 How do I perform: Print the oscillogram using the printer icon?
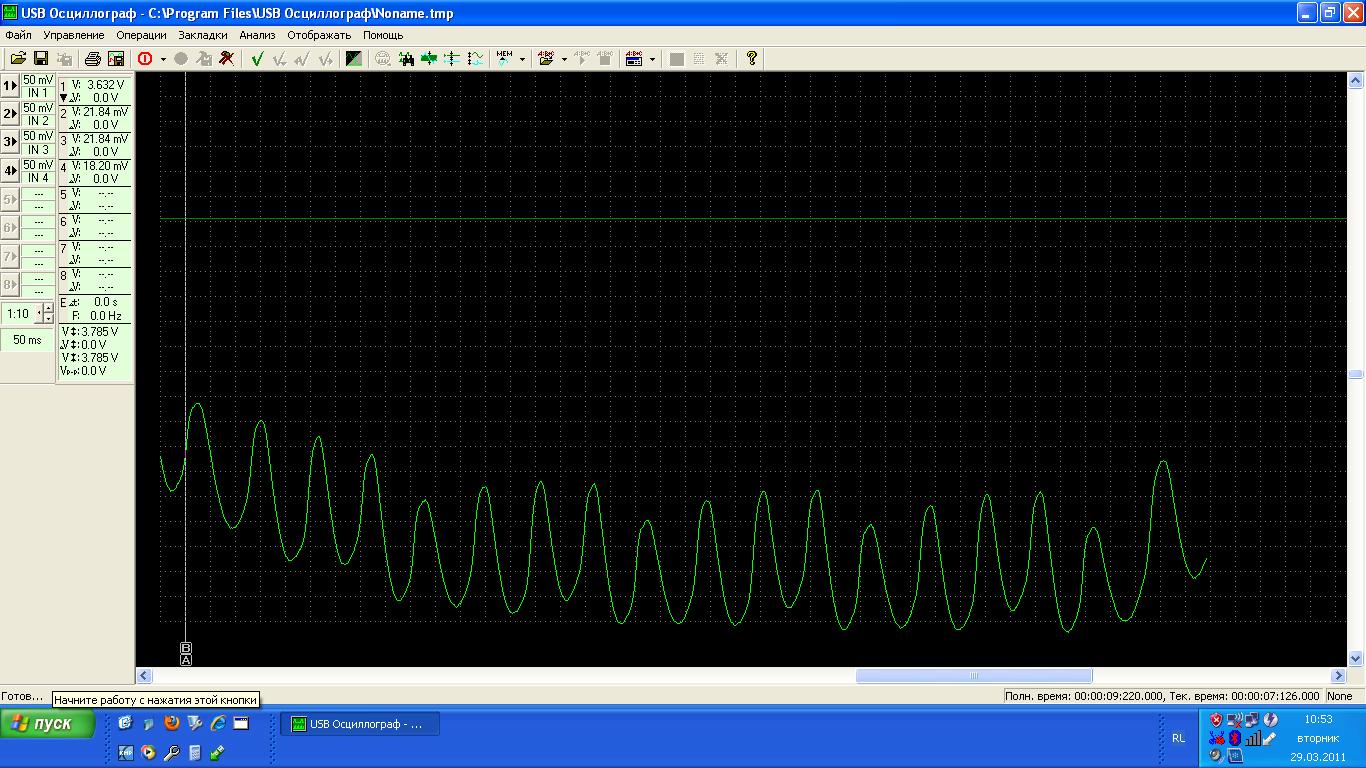(x=93, y=59)
